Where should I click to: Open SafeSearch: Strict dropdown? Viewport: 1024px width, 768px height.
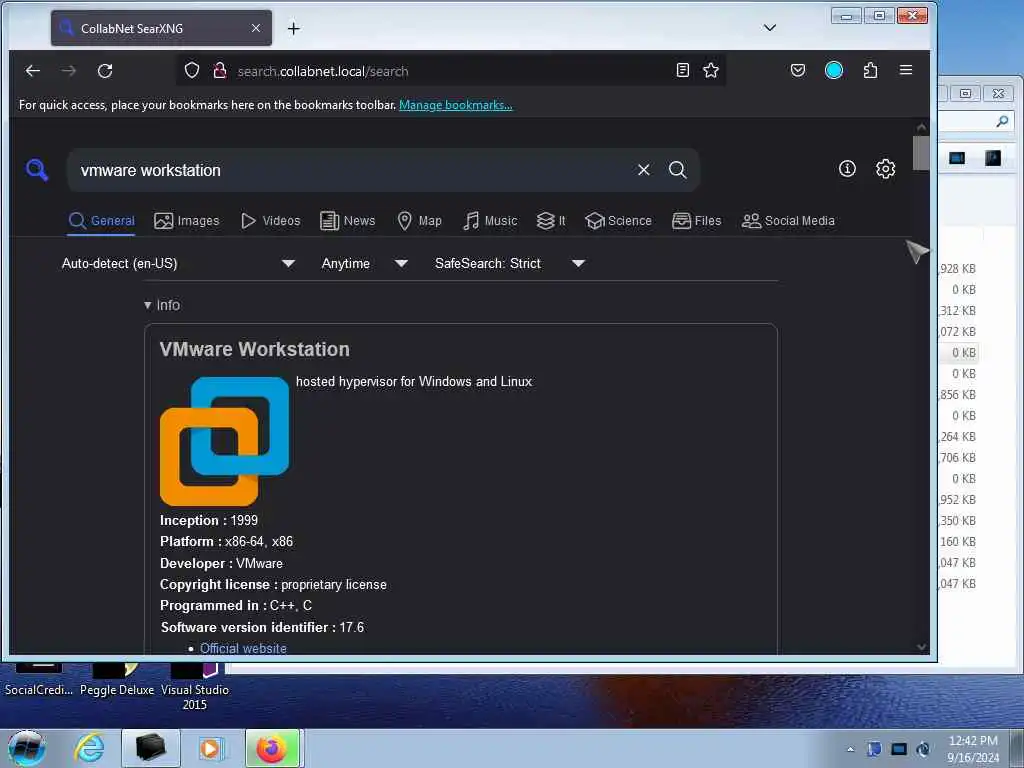coord(509,263)
